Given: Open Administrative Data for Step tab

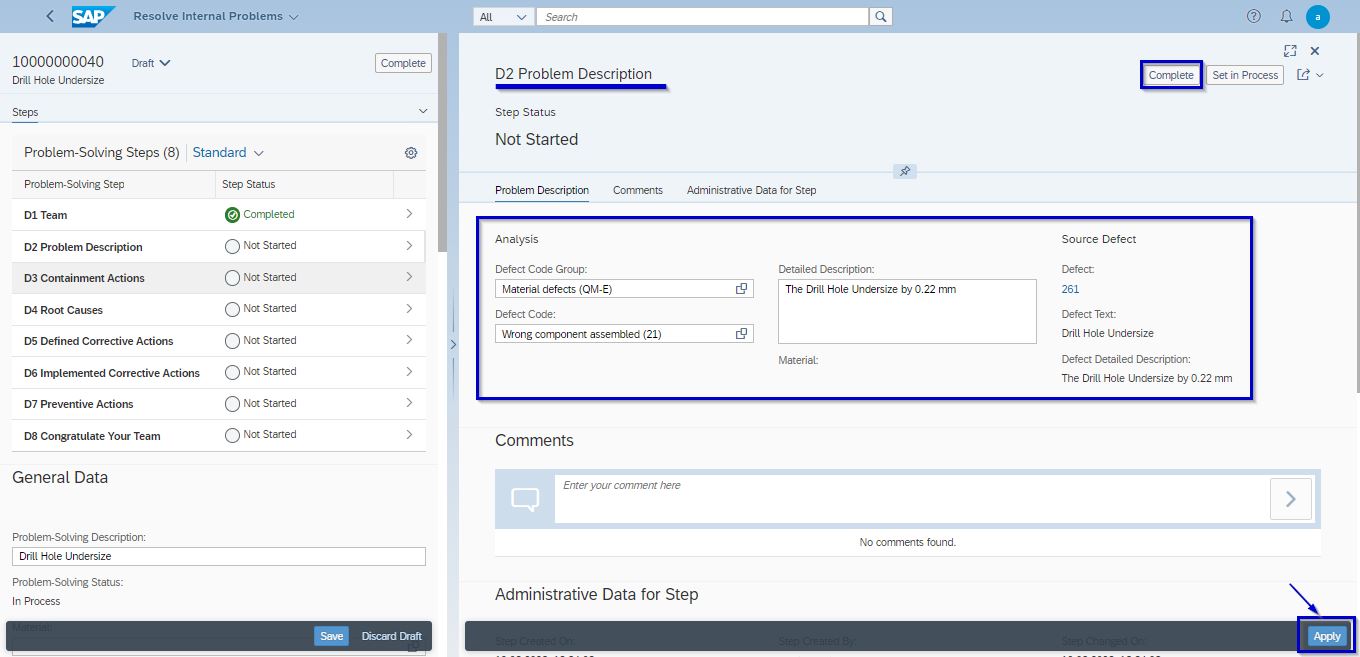Looking at the screenshot, I should click(751, 190).
